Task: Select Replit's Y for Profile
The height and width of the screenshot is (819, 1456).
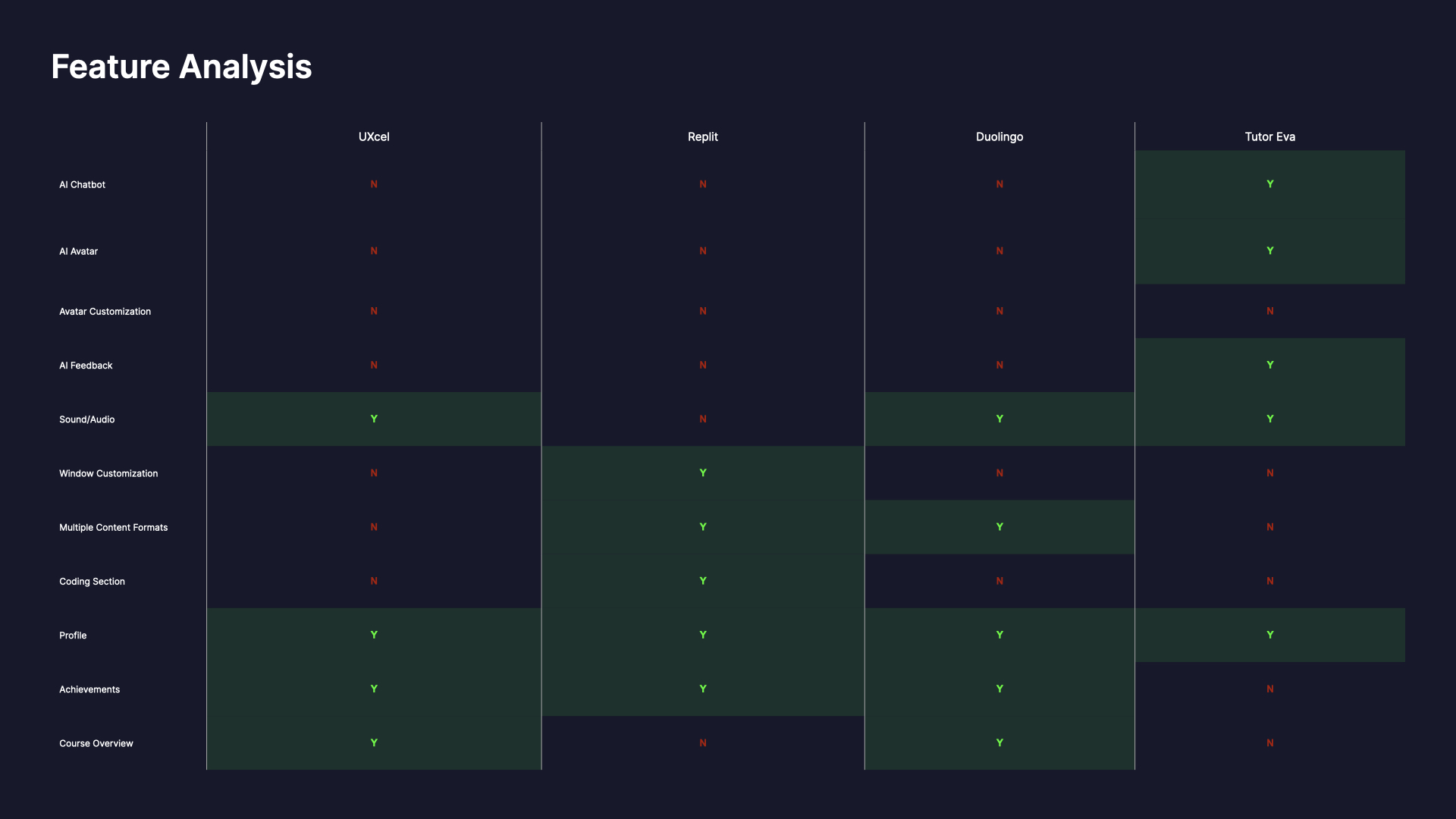Action: [703, 635]
